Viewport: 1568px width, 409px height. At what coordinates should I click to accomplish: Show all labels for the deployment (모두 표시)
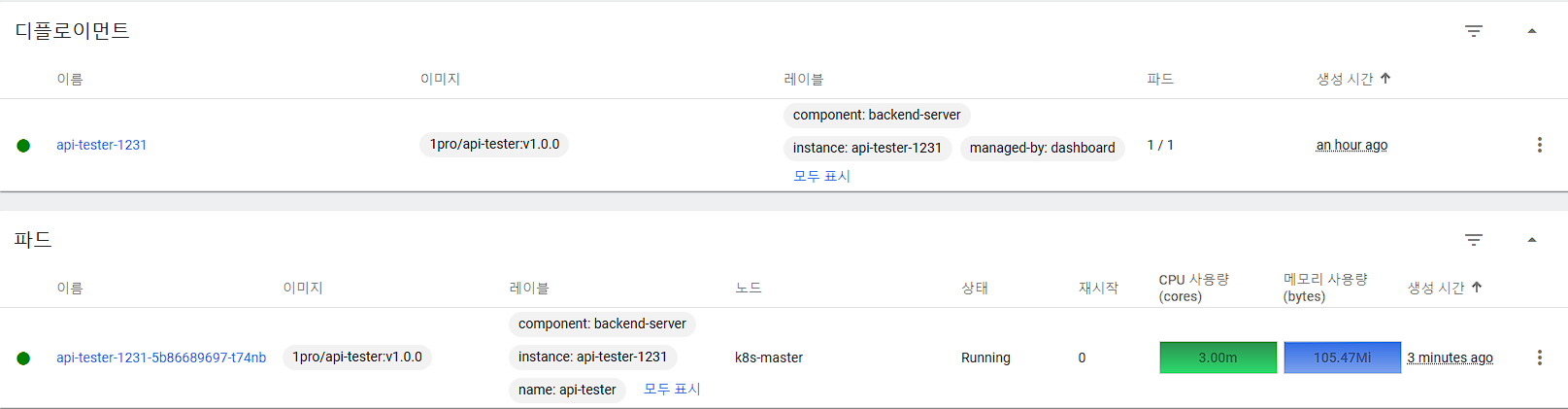821,176
